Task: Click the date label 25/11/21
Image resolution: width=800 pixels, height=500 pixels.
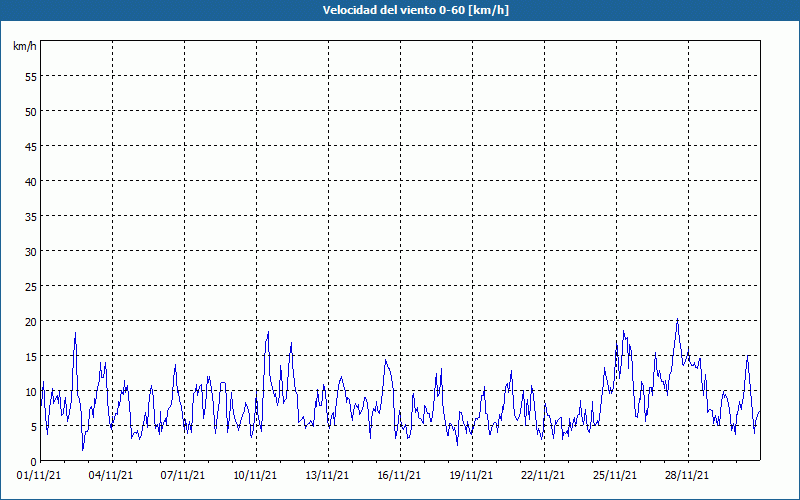Action: (x=615, y=475)
